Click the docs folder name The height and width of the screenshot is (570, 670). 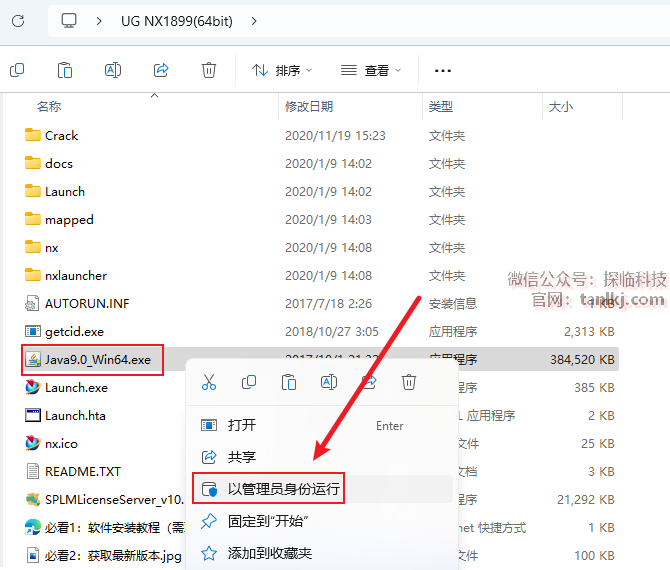pos(59,163)
